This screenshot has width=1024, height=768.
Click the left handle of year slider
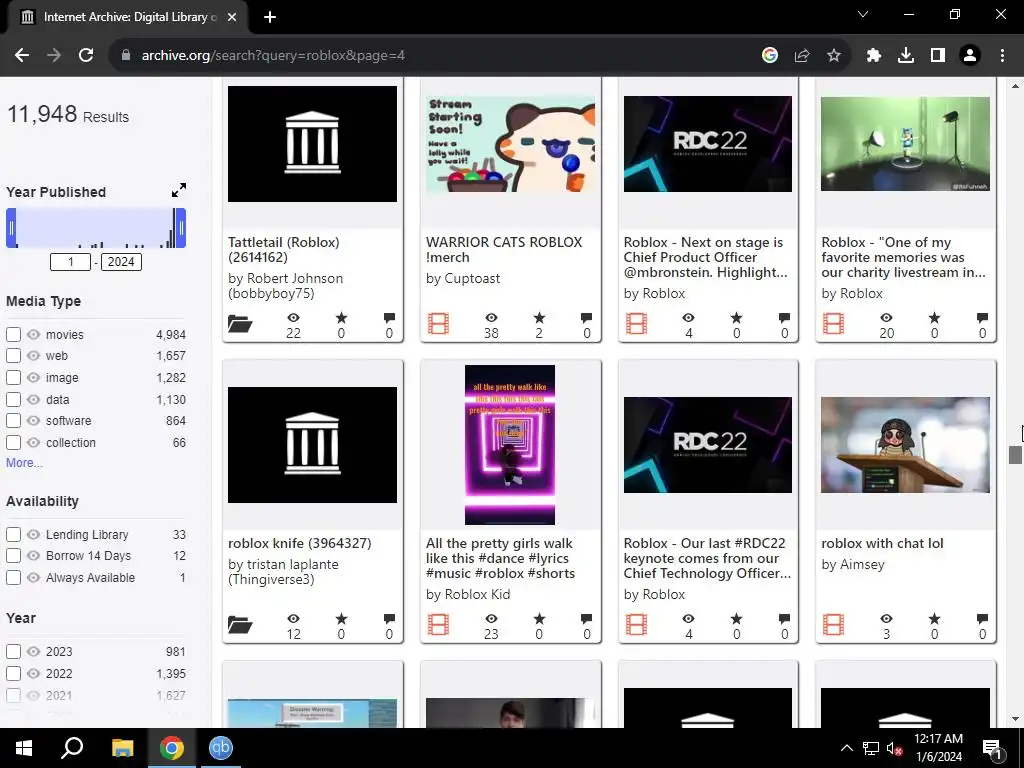[11, 228]
